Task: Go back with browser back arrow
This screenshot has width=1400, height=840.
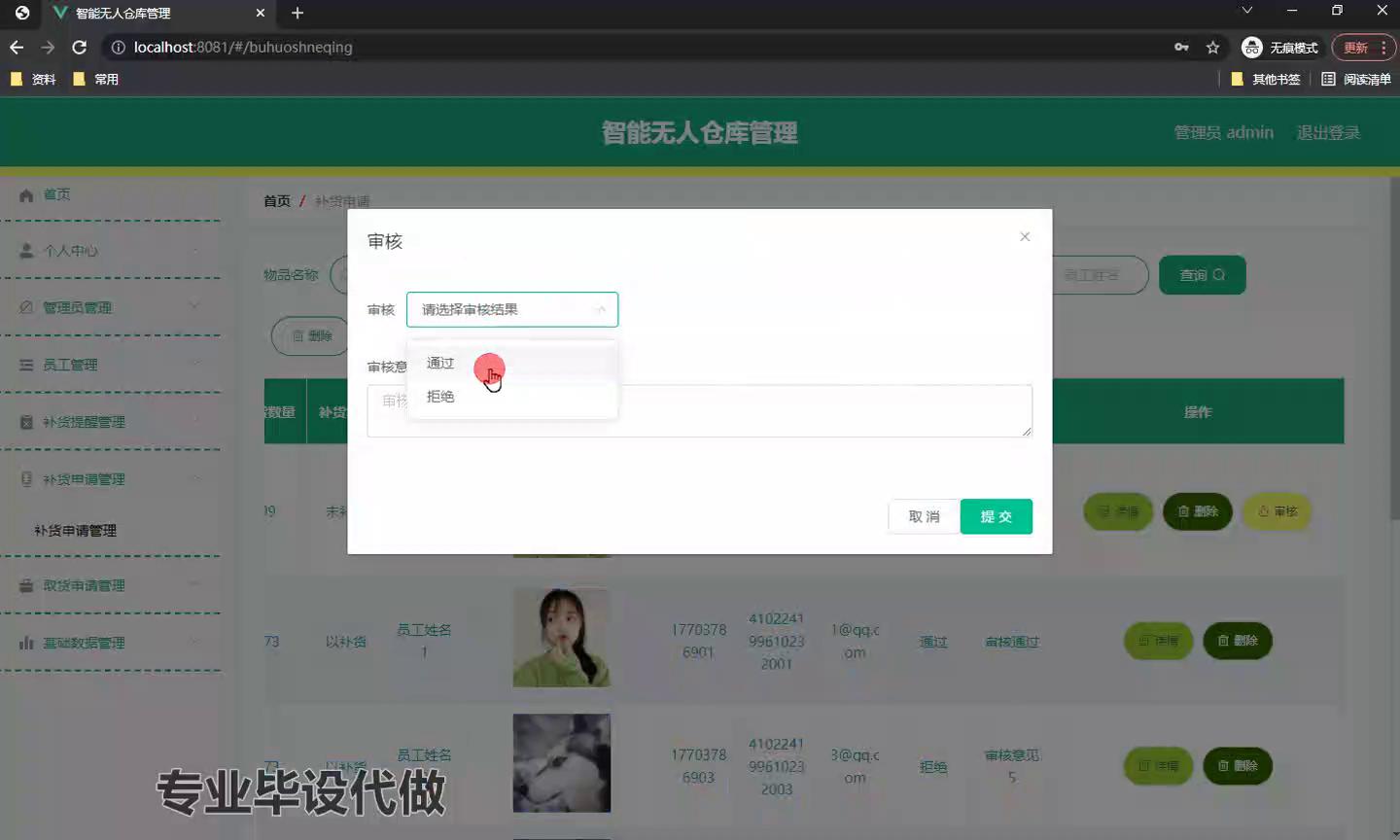Action: [x=17, y=47]
